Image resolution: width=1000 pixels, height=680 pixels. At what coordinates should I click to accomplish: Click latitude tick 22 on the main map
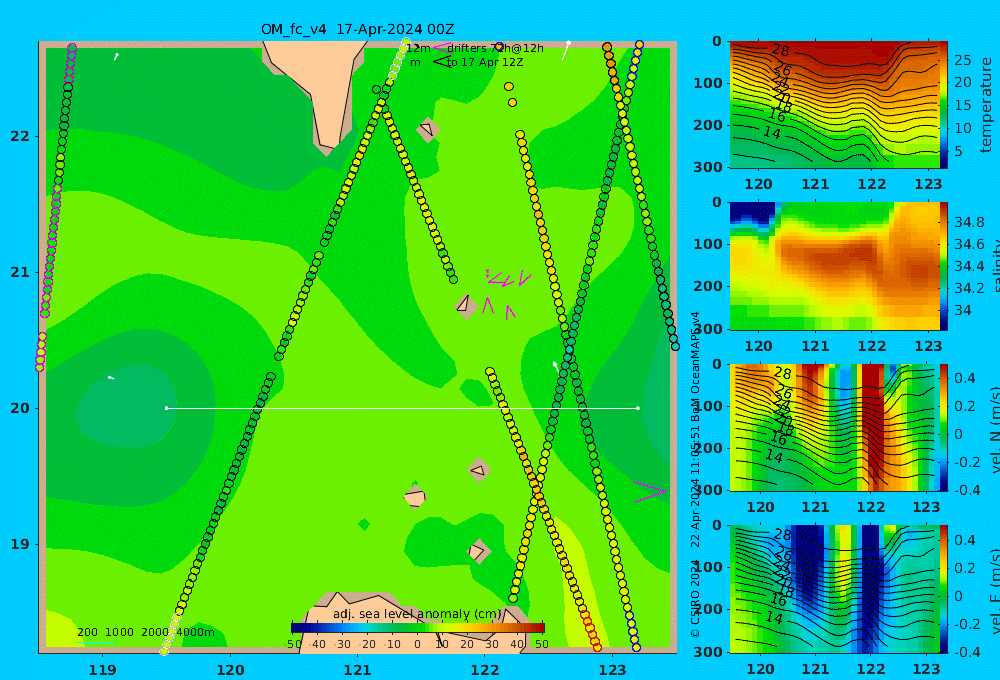point(20,136)
